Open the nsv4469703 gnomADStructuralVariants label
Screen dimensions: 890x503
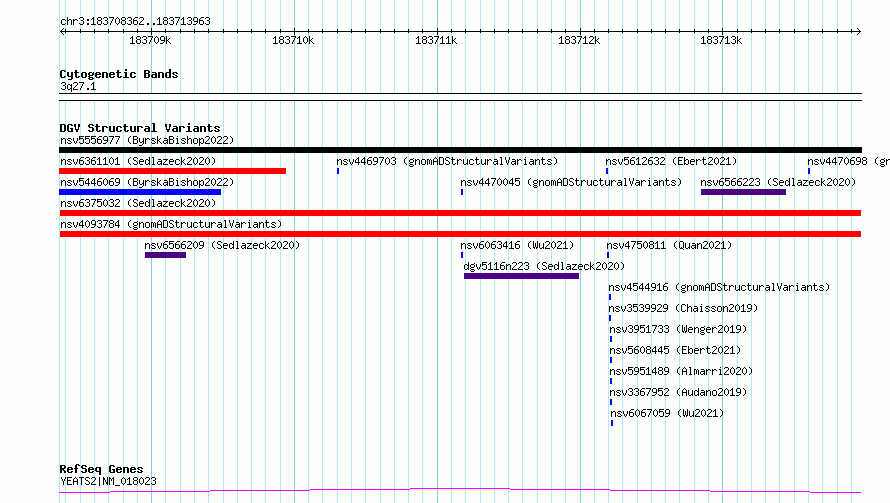pos(447,161)
